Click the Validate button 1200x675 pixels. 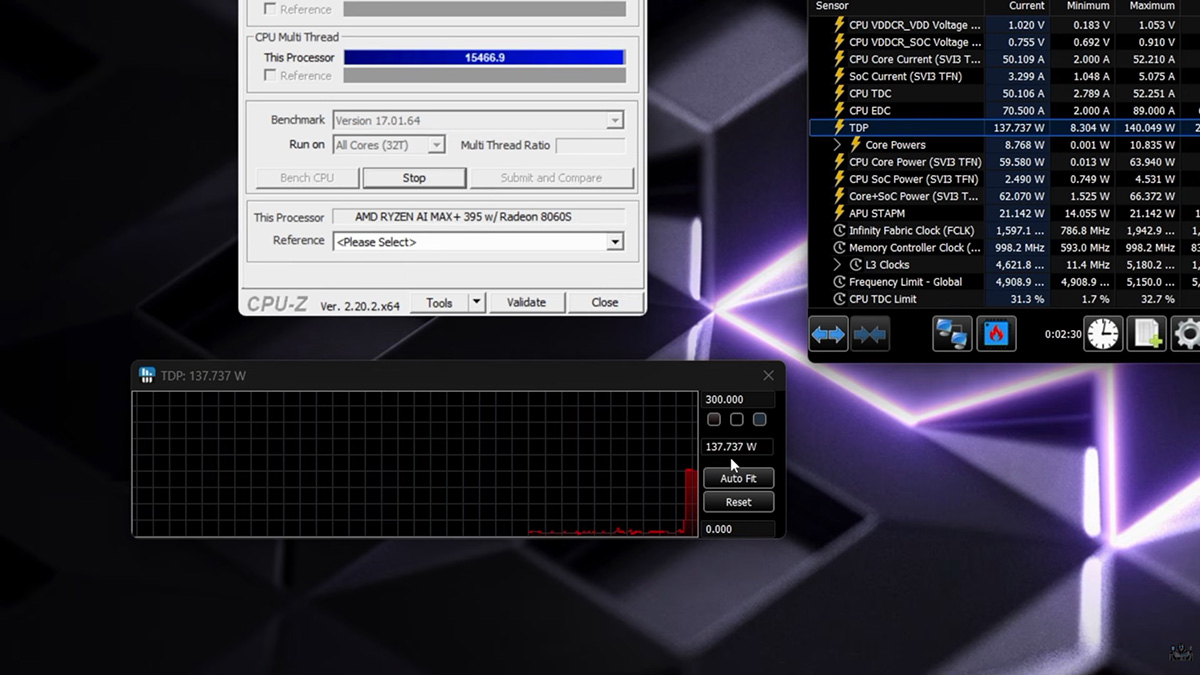coord(526,302)
